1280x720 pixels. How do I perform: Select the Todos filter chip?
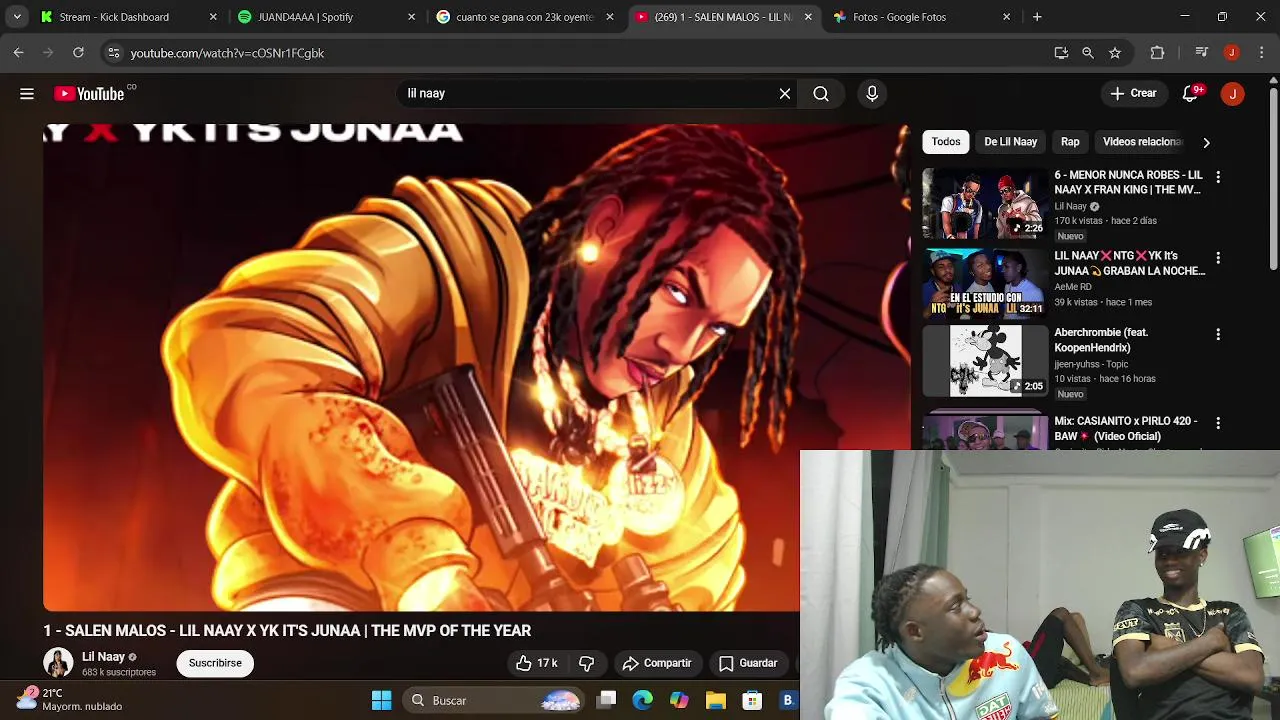[x=946, y=142]
